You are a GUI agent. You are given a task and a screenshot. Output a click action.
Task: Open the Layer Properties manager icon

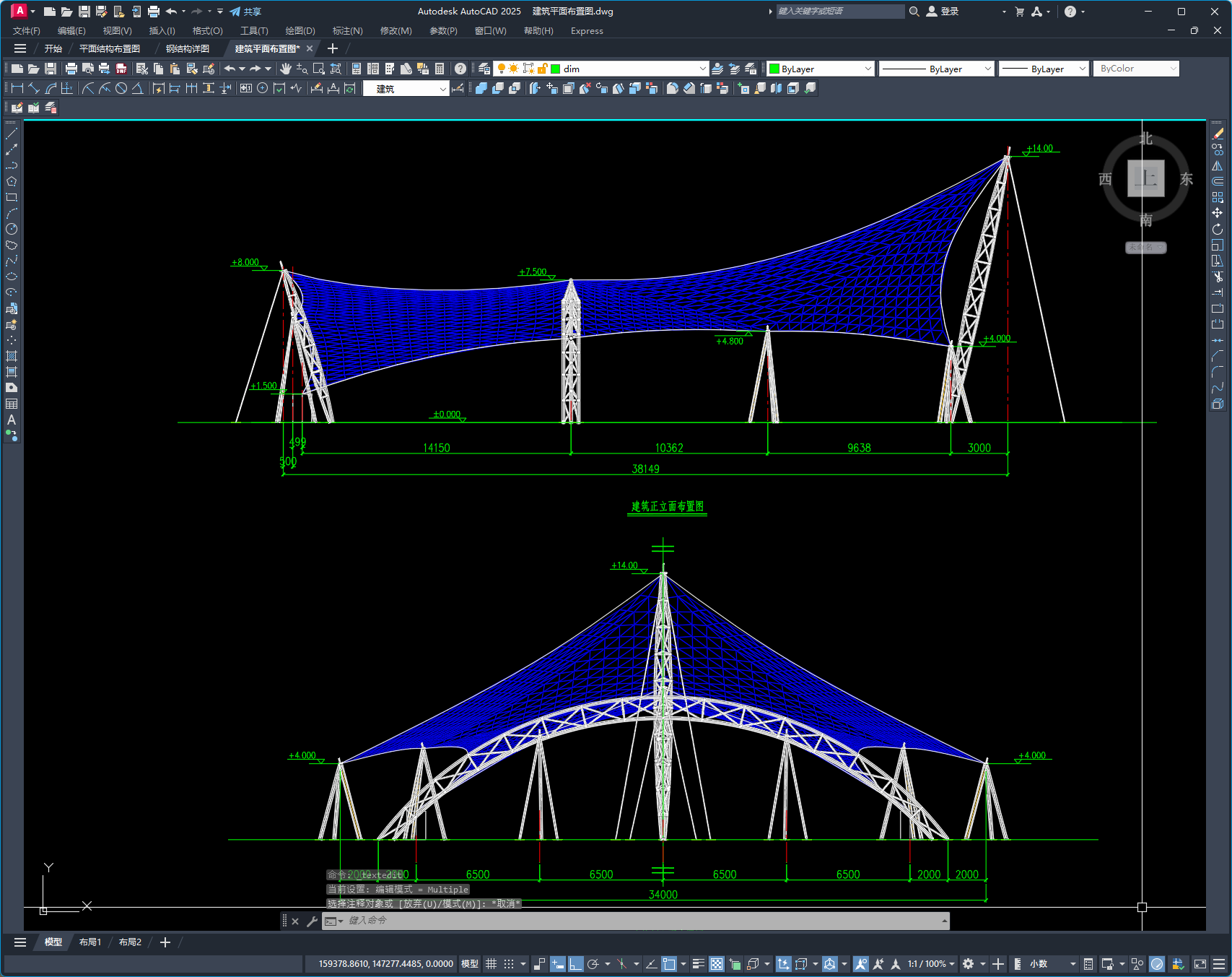(484, 69)
